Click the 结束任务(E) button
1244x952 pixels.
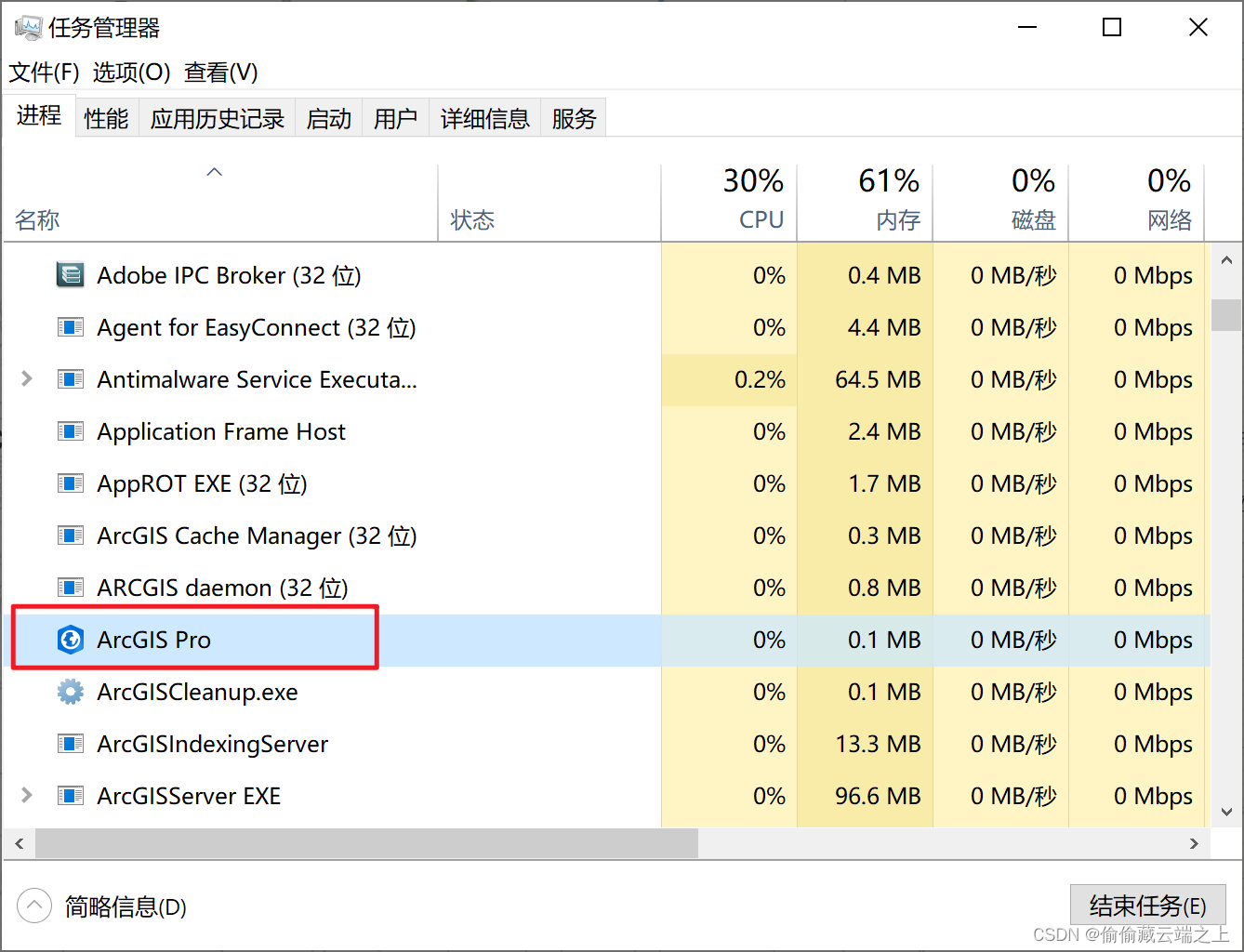[1148, 906]
